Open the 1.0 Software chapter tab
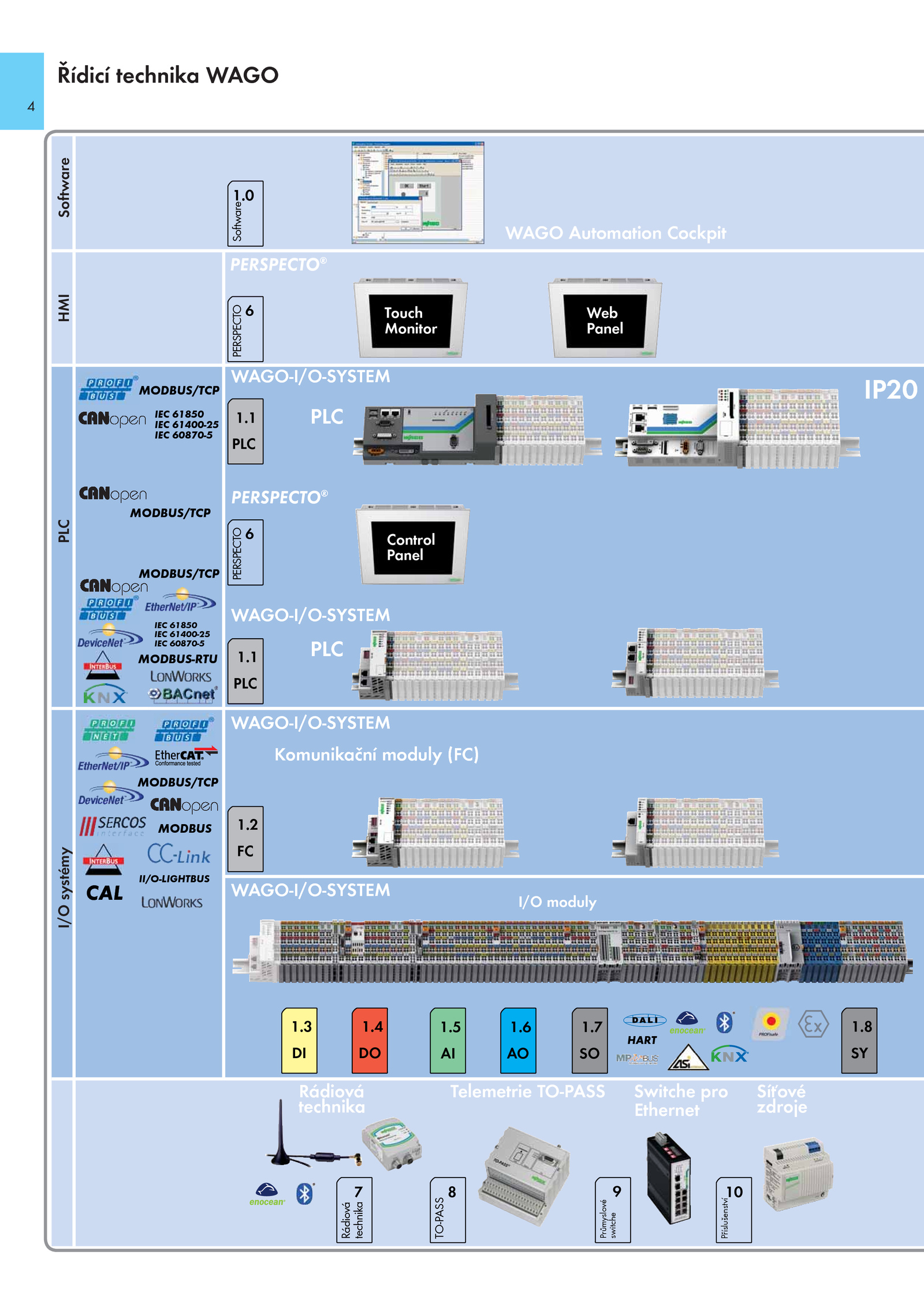The image size is (924, 1307). click(245, 214)
